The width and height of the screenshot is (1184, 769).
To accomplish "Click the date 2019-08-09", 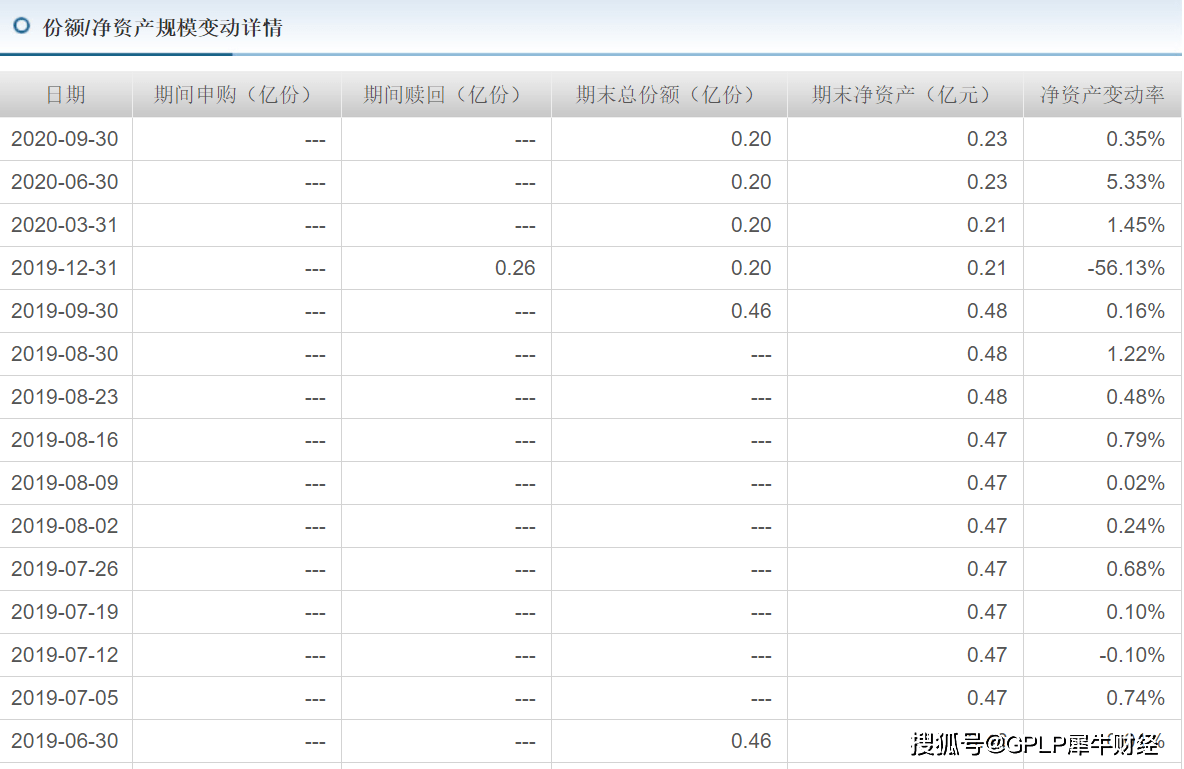I will click(x=64, y=483).
